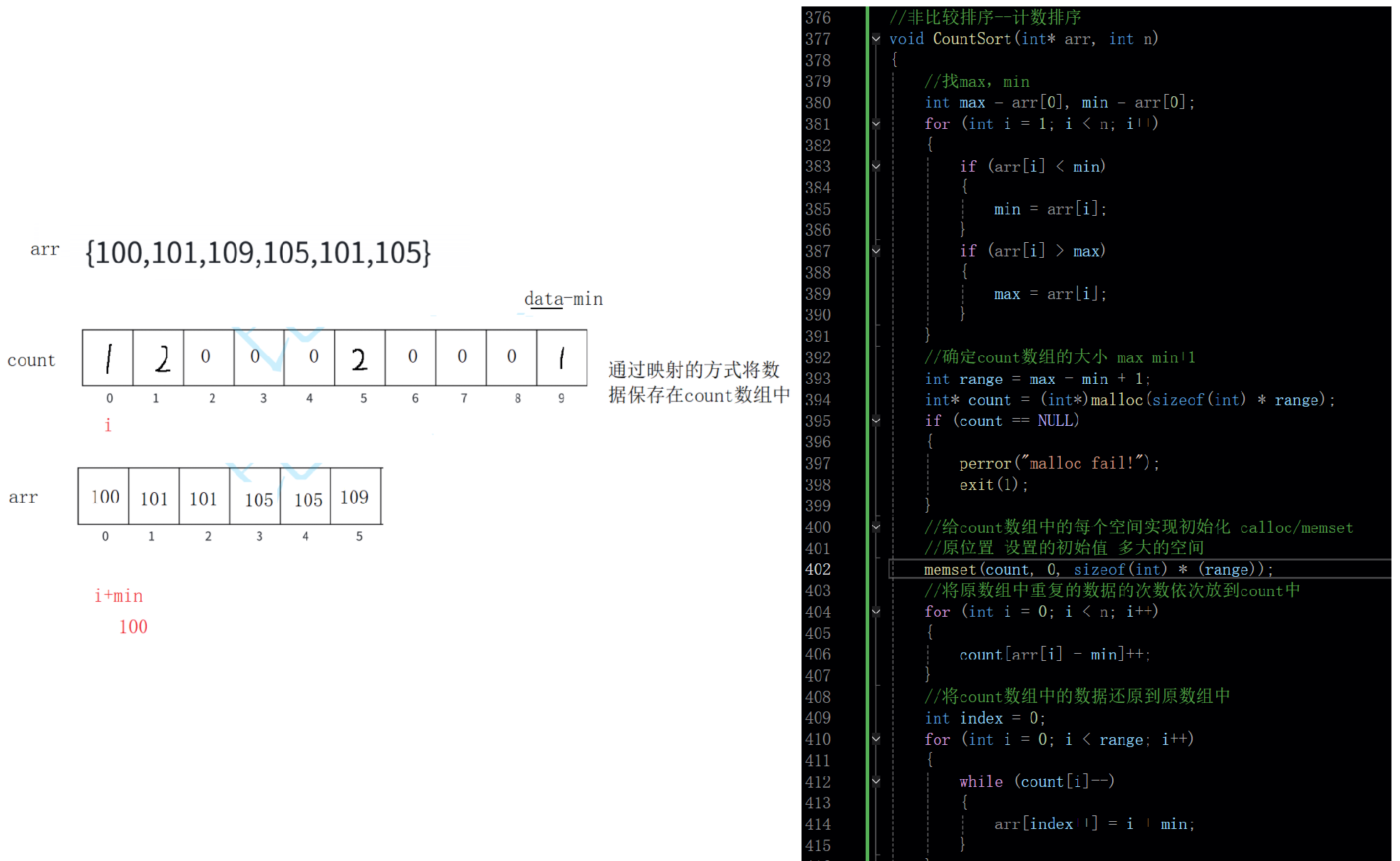Screen dimensions: 1400x861
Task: Collapse the for loop at line 381
Action: click(x=876, y=124)
